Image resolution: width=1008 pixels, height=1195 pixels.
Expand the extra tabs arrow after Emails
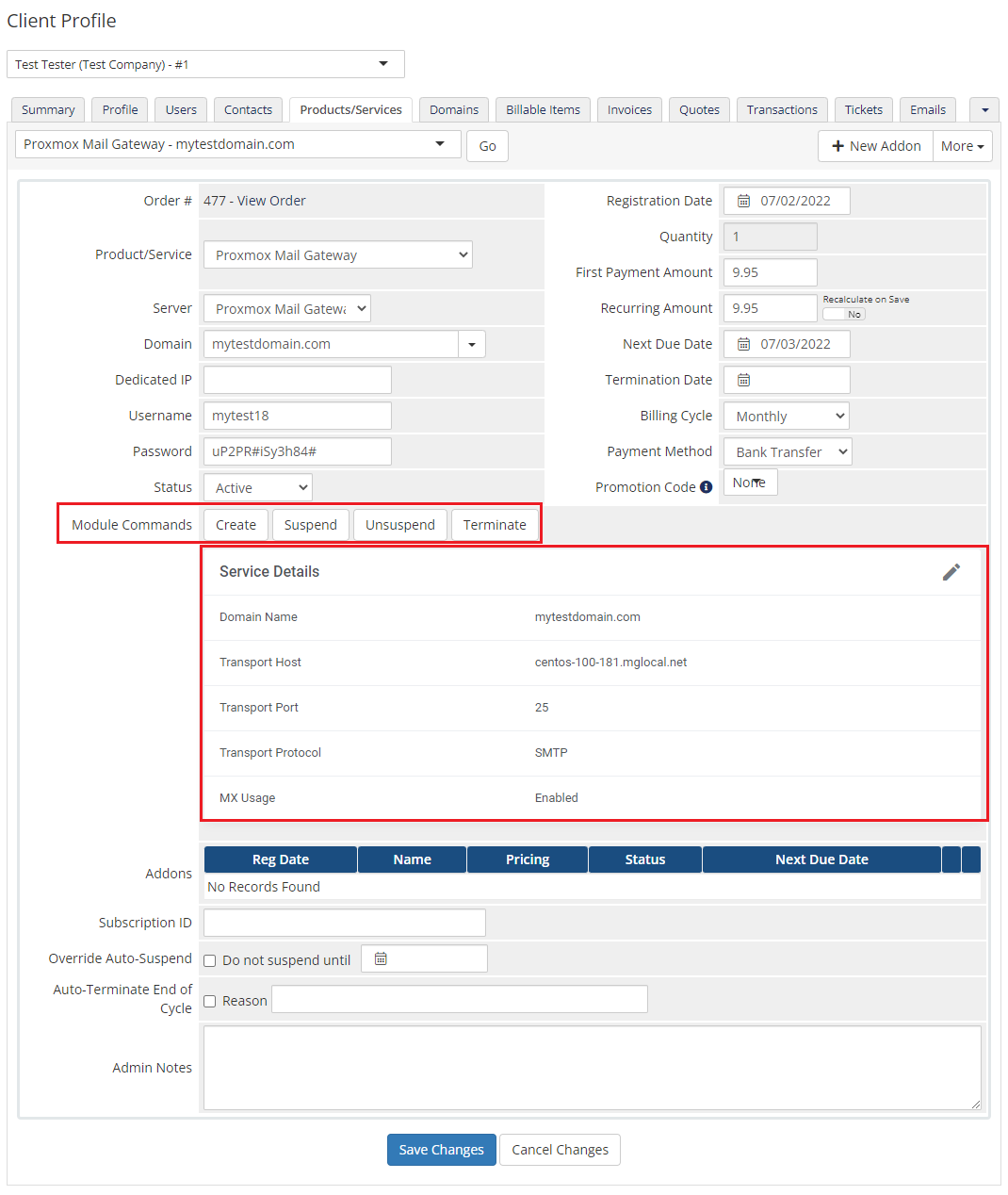pos(984,110)
